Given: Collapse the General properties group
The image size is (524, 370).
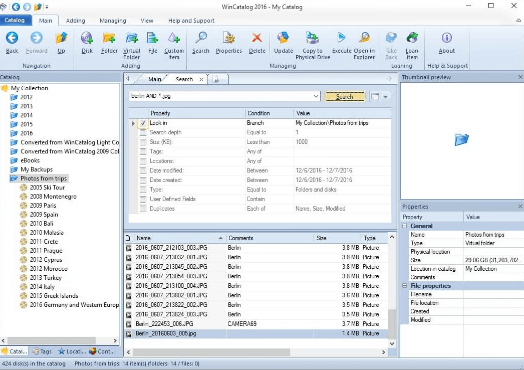Looking at the screenshot, I should pyautogui.click(x=404, y=226).
